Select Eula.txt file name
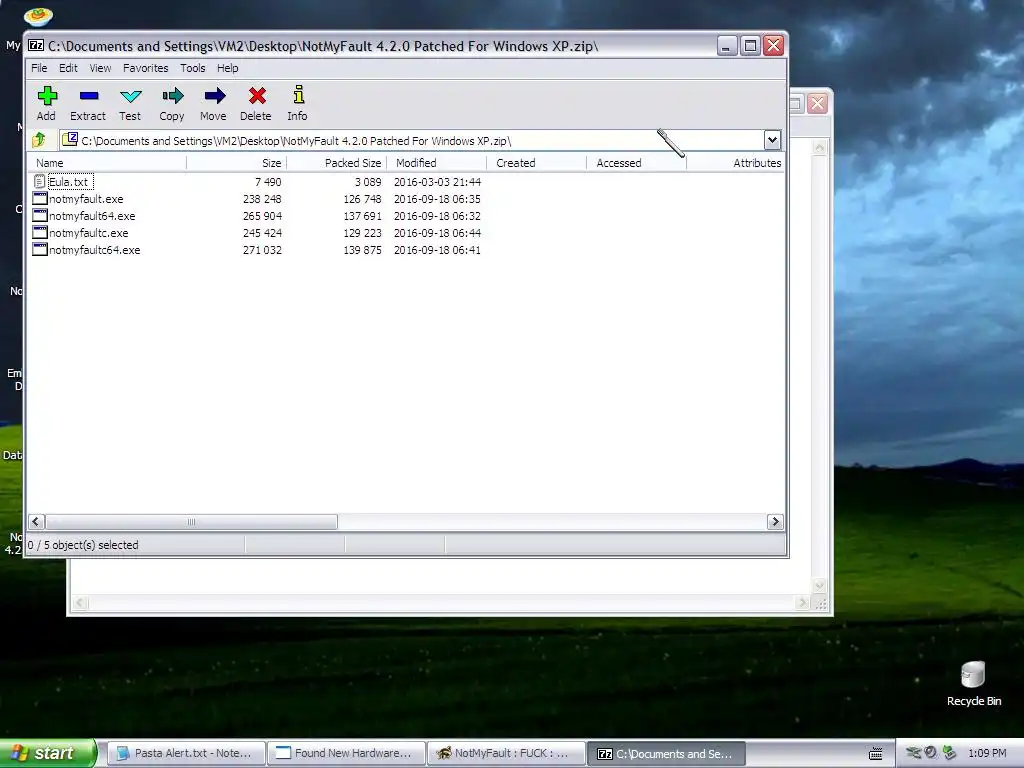Image resolution: width=1024 pixels, height=768 pixels. point(69,182)
